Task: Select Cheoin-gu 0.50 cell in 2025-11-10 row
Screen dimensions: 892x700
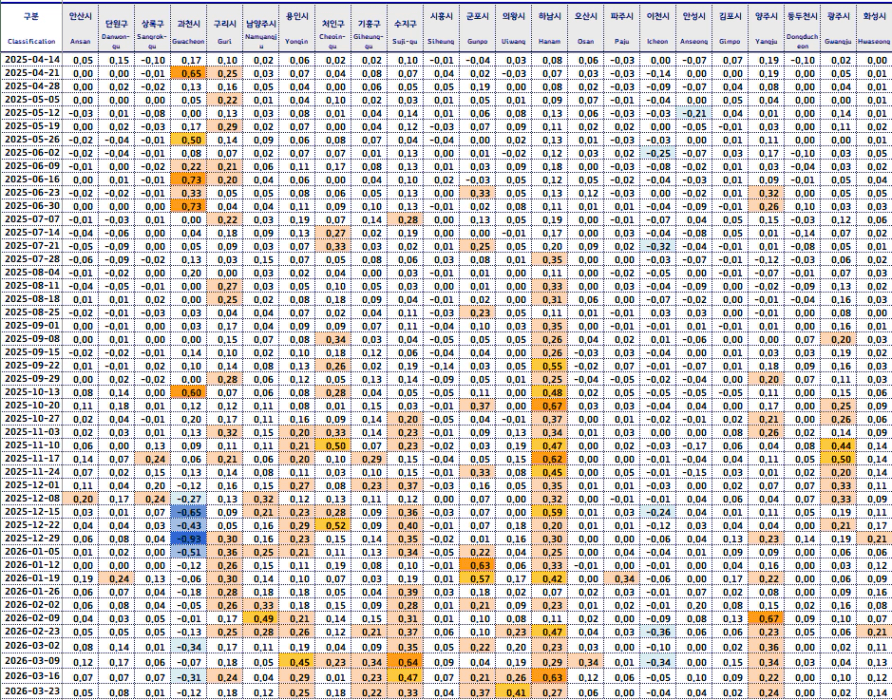Action: pyautogui.click(x=333, y=445)
